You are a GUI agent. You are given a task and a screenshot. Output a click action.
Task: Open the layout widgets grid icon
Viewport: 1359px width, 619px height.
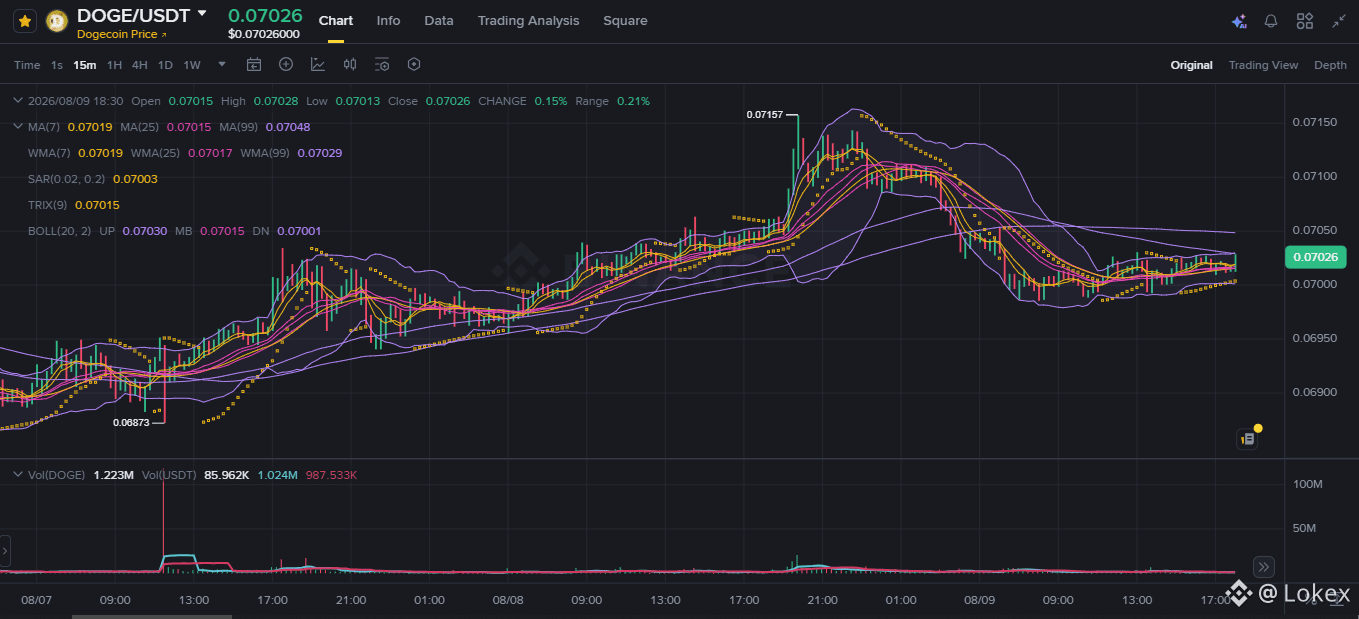1305,21
